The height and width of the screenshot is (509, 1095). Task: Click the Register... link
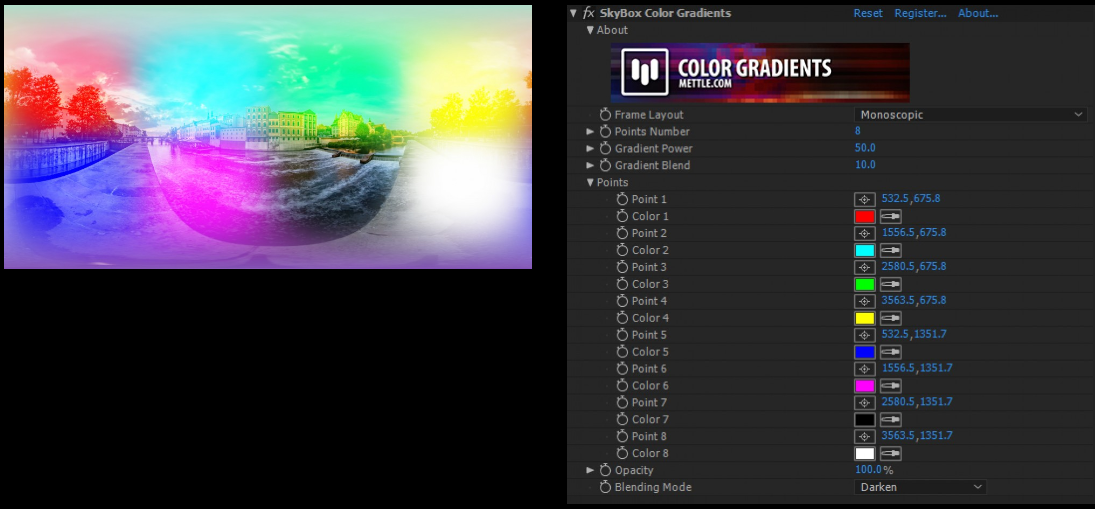click(920, 13)
